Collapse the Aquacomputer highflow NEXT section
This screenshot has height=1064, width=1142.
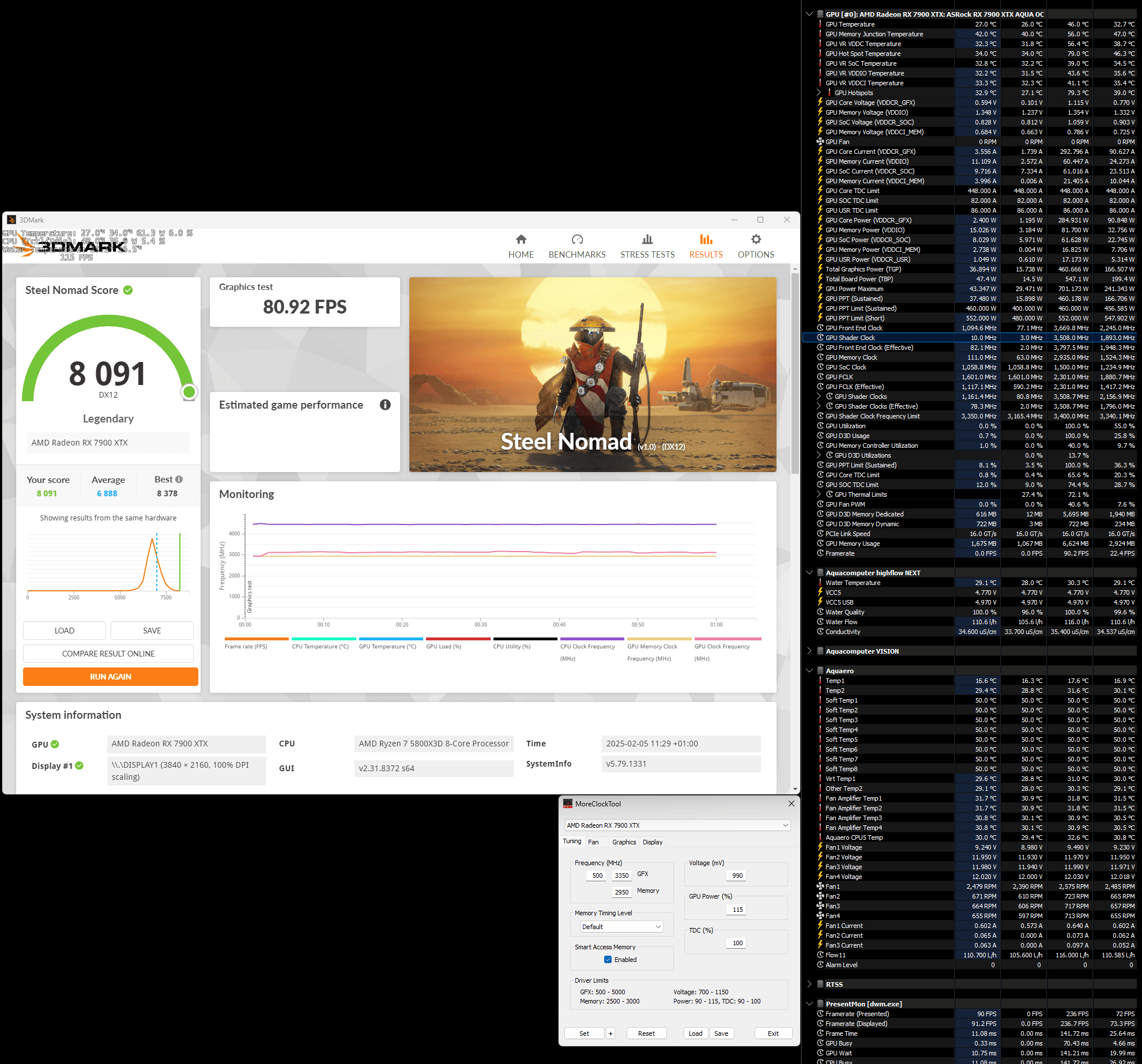[x=809, y=573]
